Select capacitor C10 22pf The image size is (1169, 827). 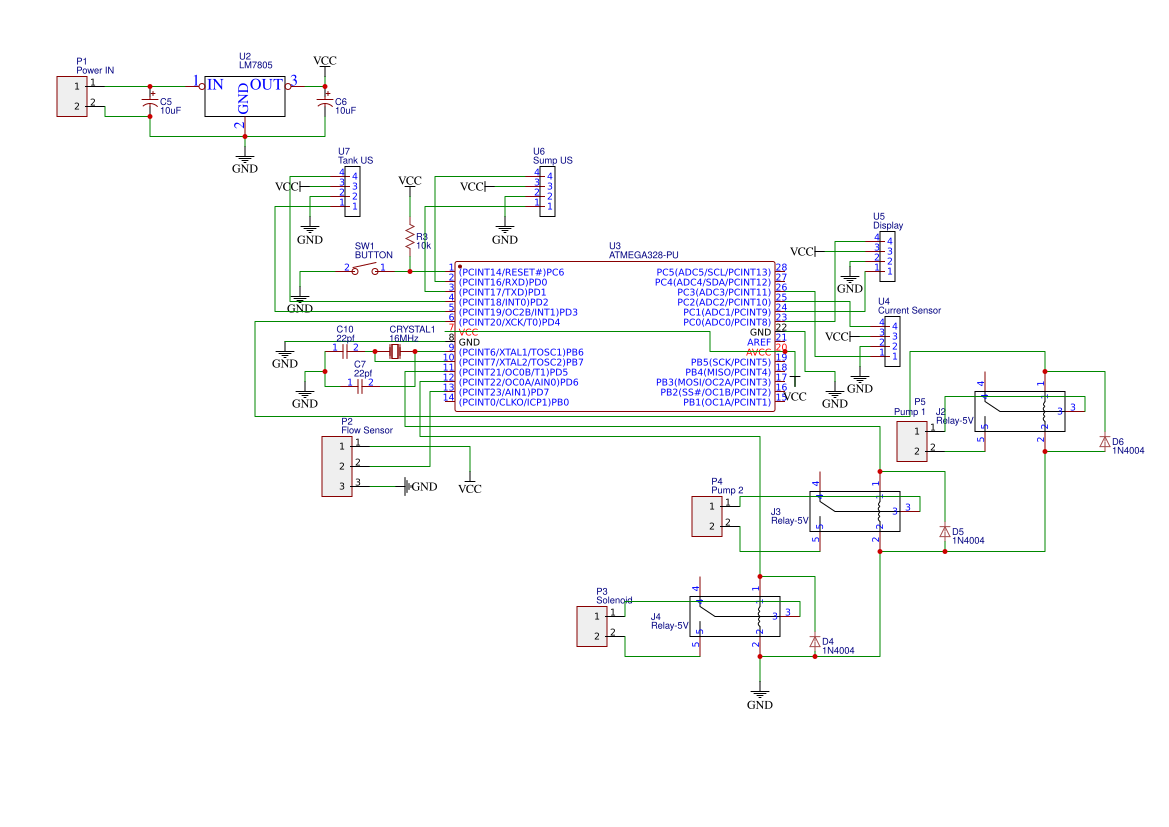pos(344,351)
